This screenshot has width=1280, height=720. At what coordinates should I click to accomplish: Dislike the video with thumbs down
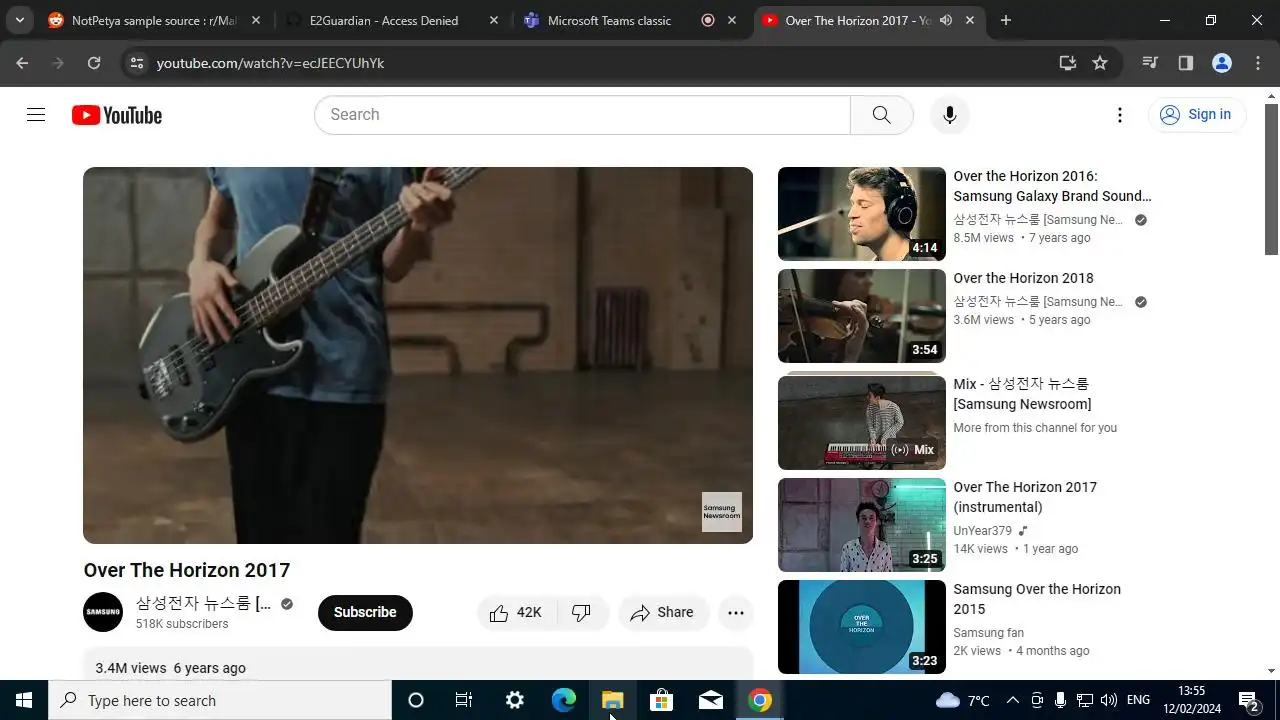click(582, 613)
